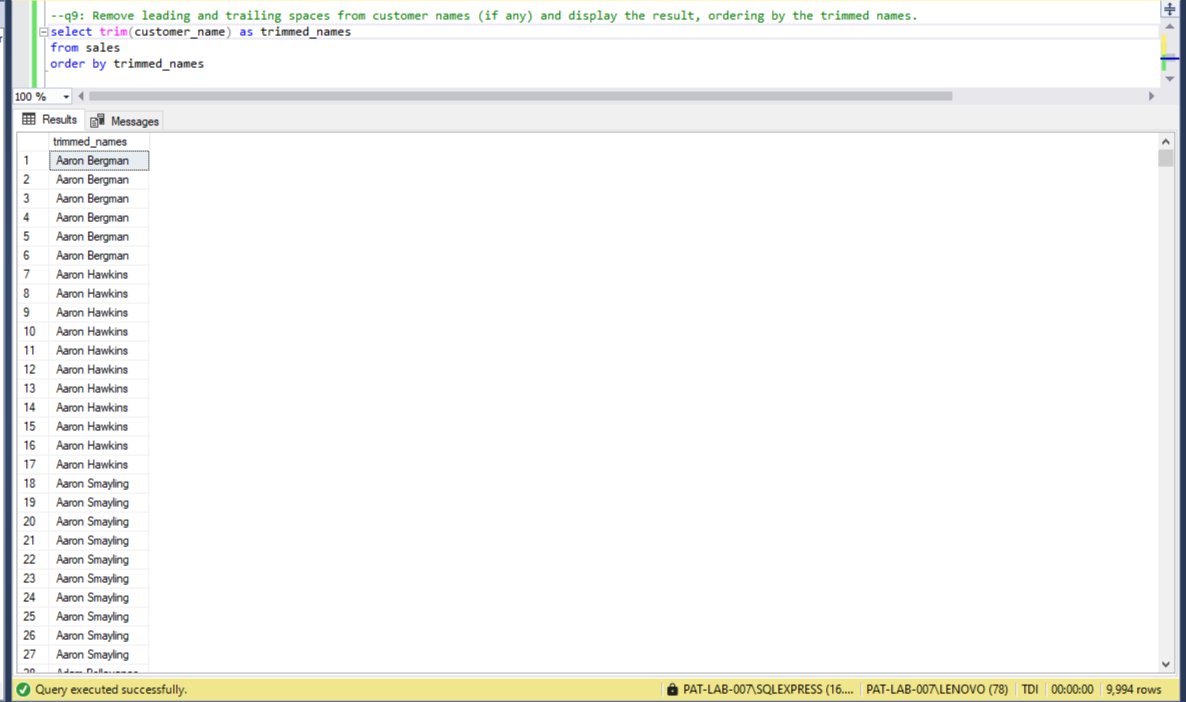Viewport: 1186px width, 702px height.
Task: Click the editor horizontal scroll right arrow
Action: (x=1151, y=96)
